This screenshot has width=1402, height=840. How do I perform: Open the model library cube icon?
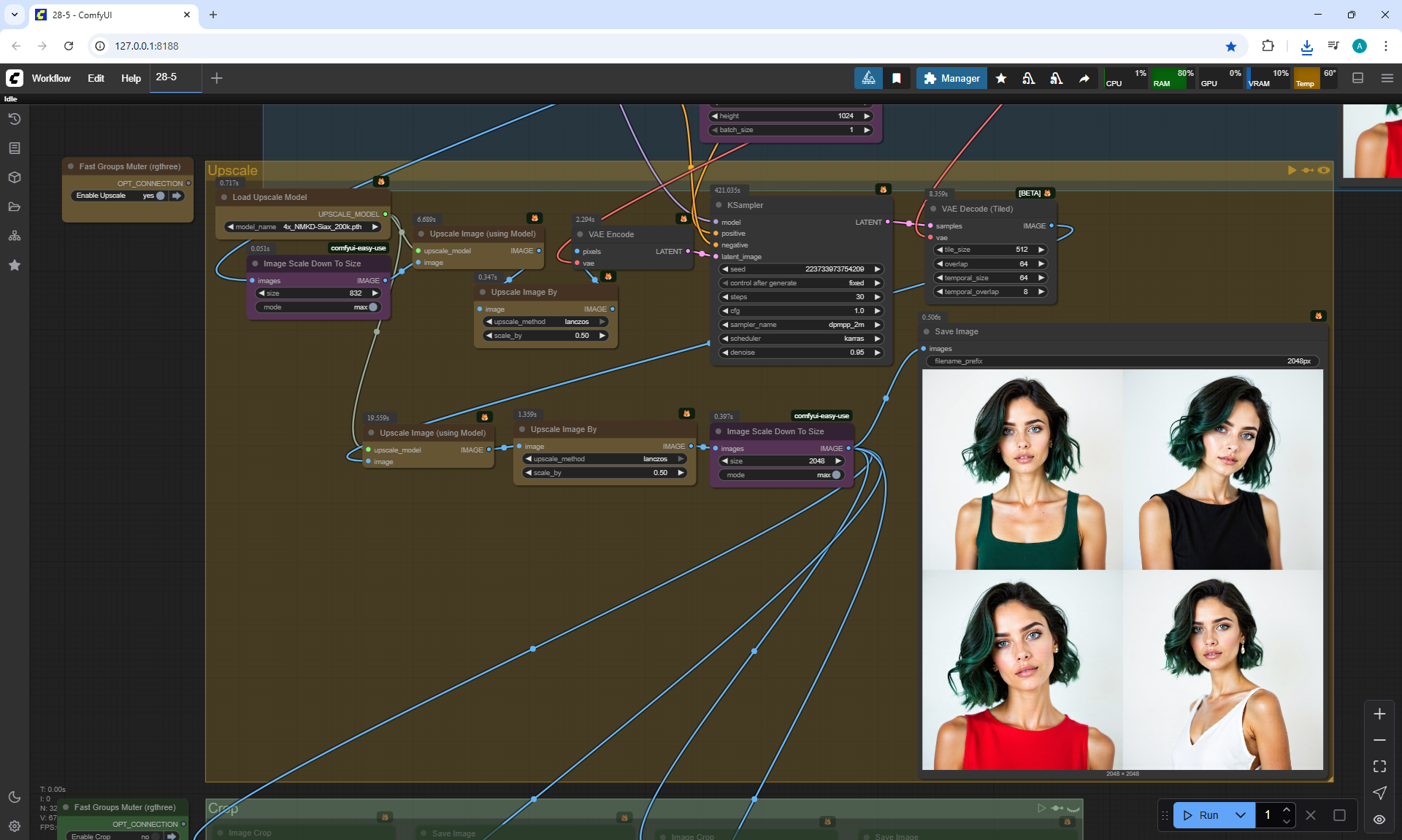(14, 177)
